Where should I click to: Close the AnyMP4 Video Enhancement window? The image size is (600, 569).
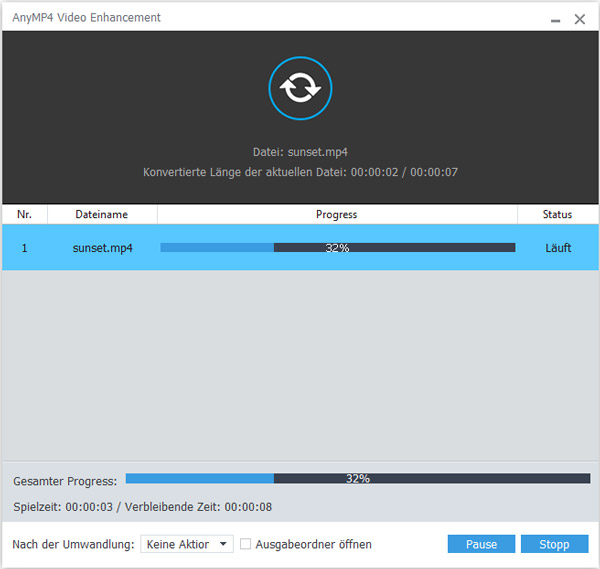[x=580, y=19]
